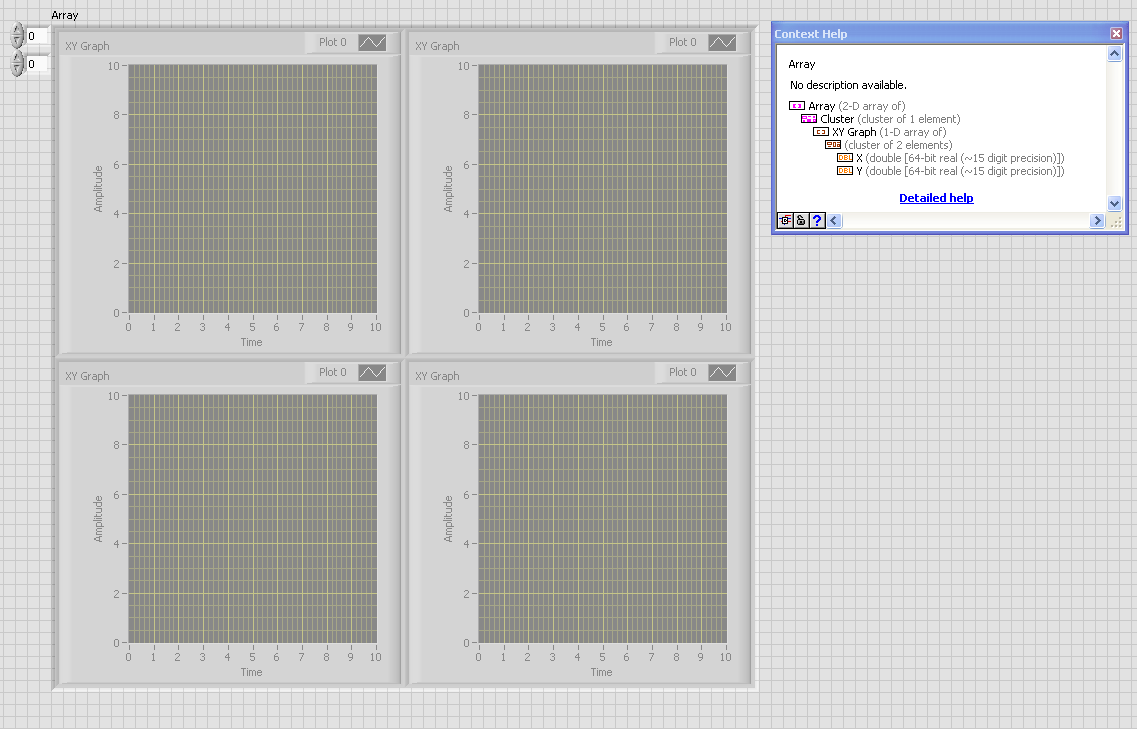This screenshot has width=1137, height=729.
Task: Close the Context Help window
Action: 1117,33
